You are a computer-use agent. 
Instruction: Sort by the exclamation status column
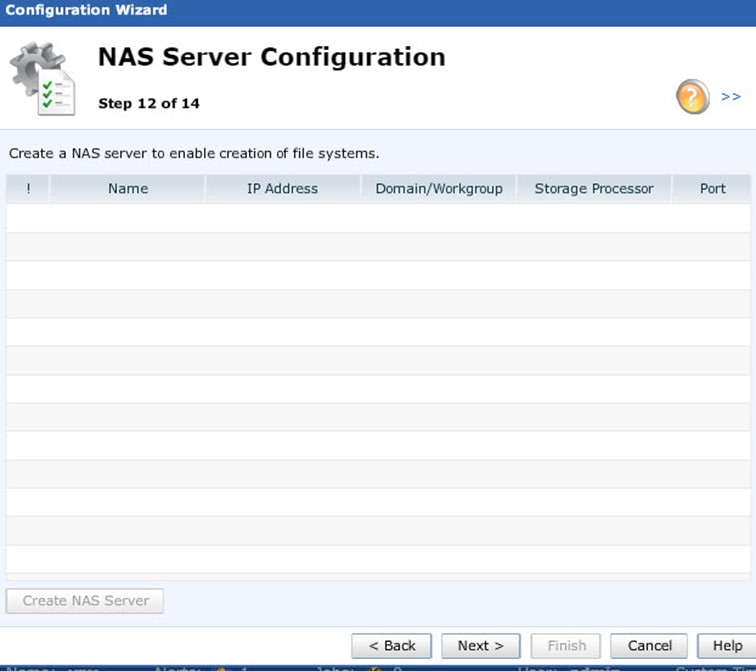pyautogui.click(x=28, y=188)
